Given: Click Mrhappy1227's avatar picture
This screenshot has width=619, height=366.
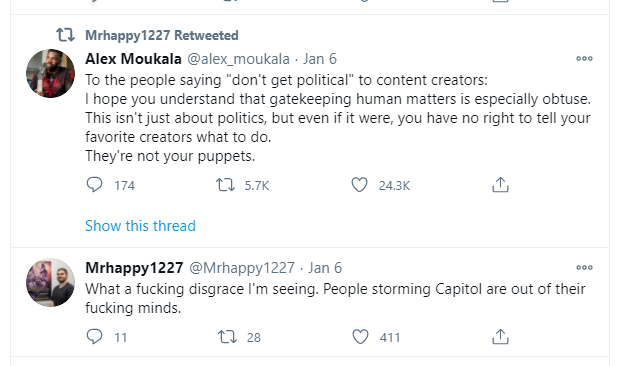Looking at the screenshot, I should click(51, 282).
